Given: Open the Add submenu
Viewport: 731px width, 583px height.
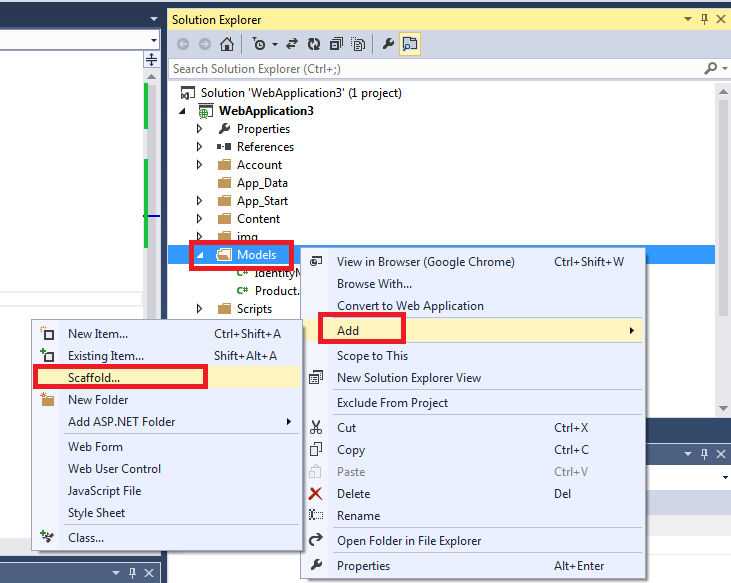Looking at the screenshot, I should 473,331.
